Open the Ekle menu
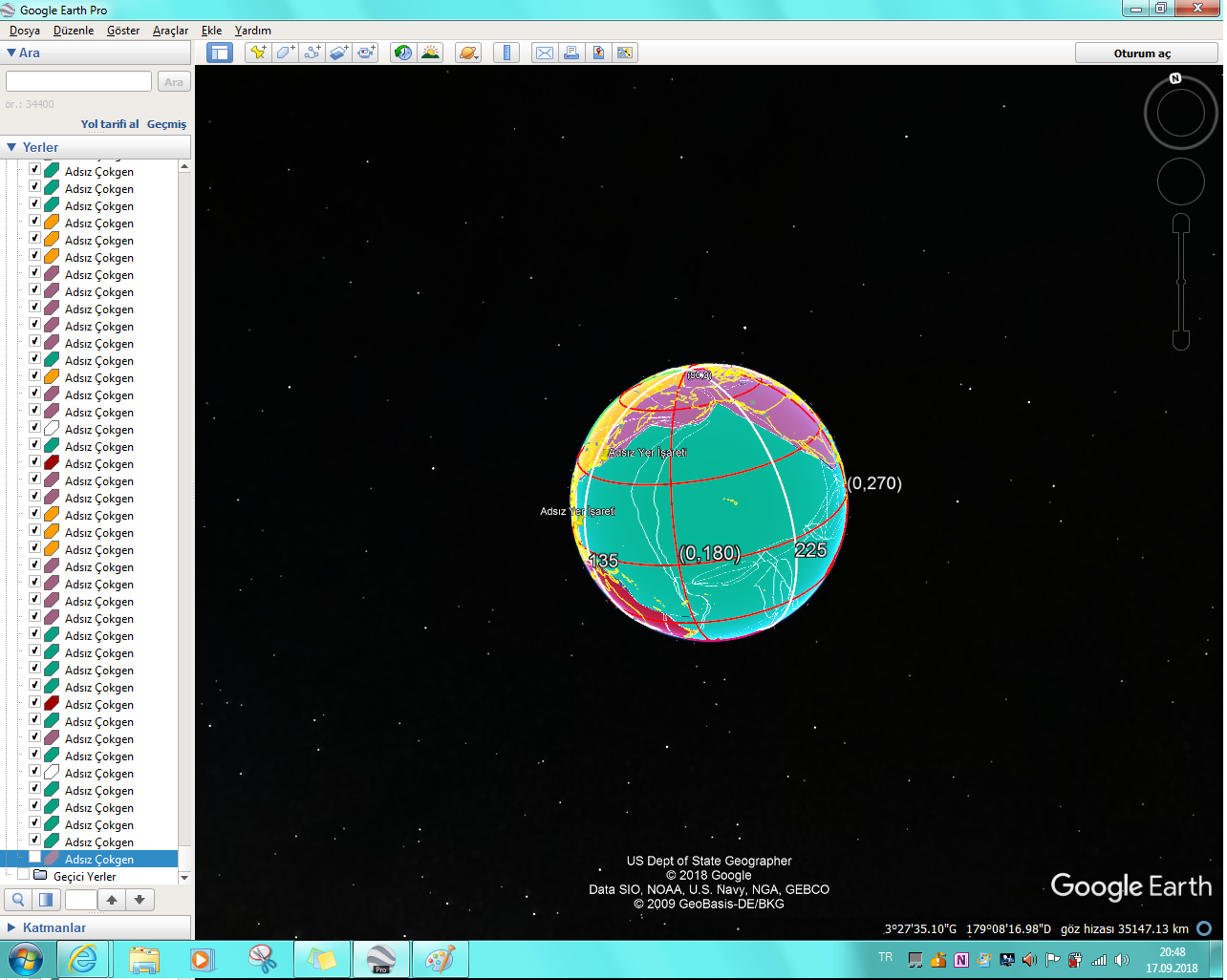The width and height of the screenshot is (1227, 980). click(x=211, y=31)
